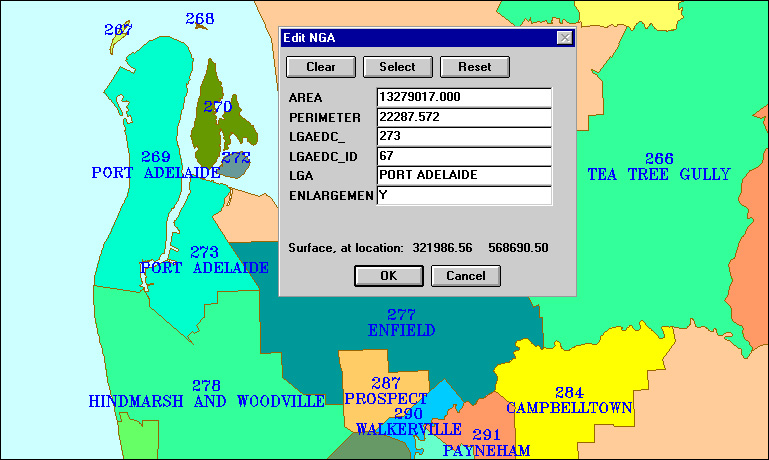The width and height of the screenshot is (769, 460).
Task: Click the Reset button
Action: [475, 67]
